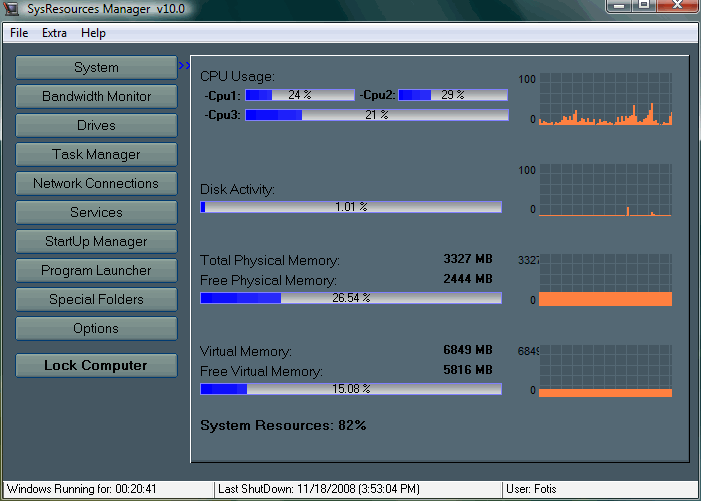Click the disk activity history graph

605,190
